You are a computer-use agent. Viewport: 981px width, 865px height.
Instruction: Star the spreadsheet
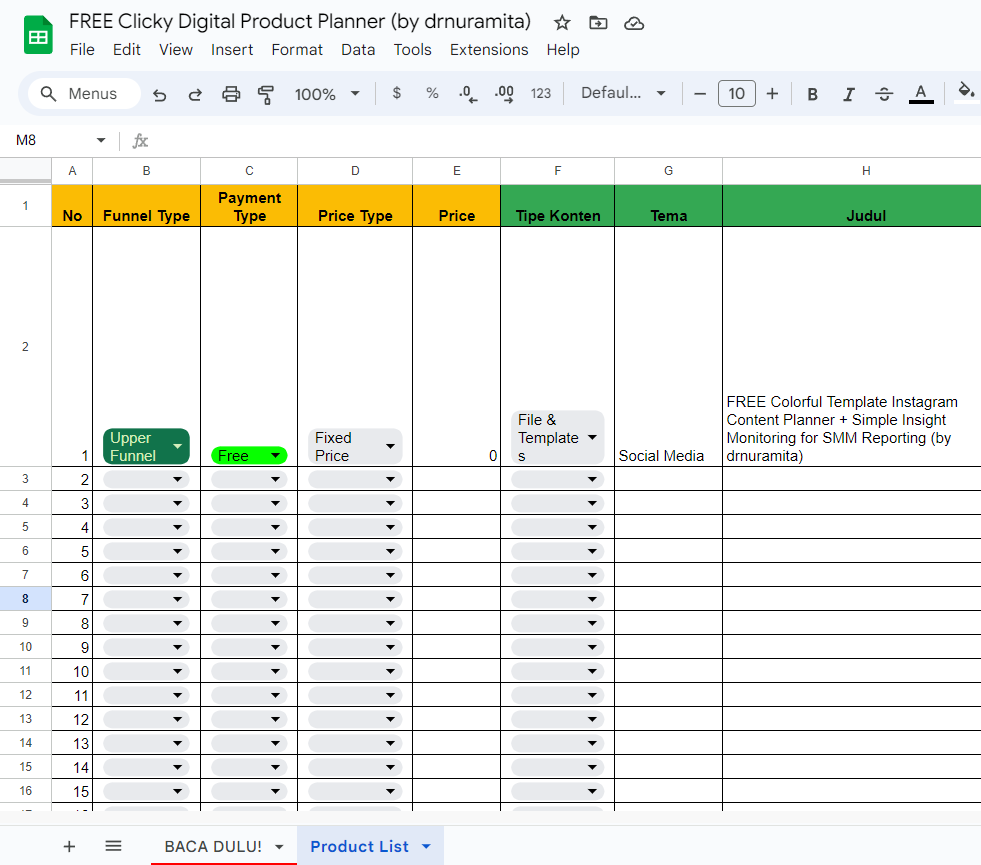[x=561, y=22]
